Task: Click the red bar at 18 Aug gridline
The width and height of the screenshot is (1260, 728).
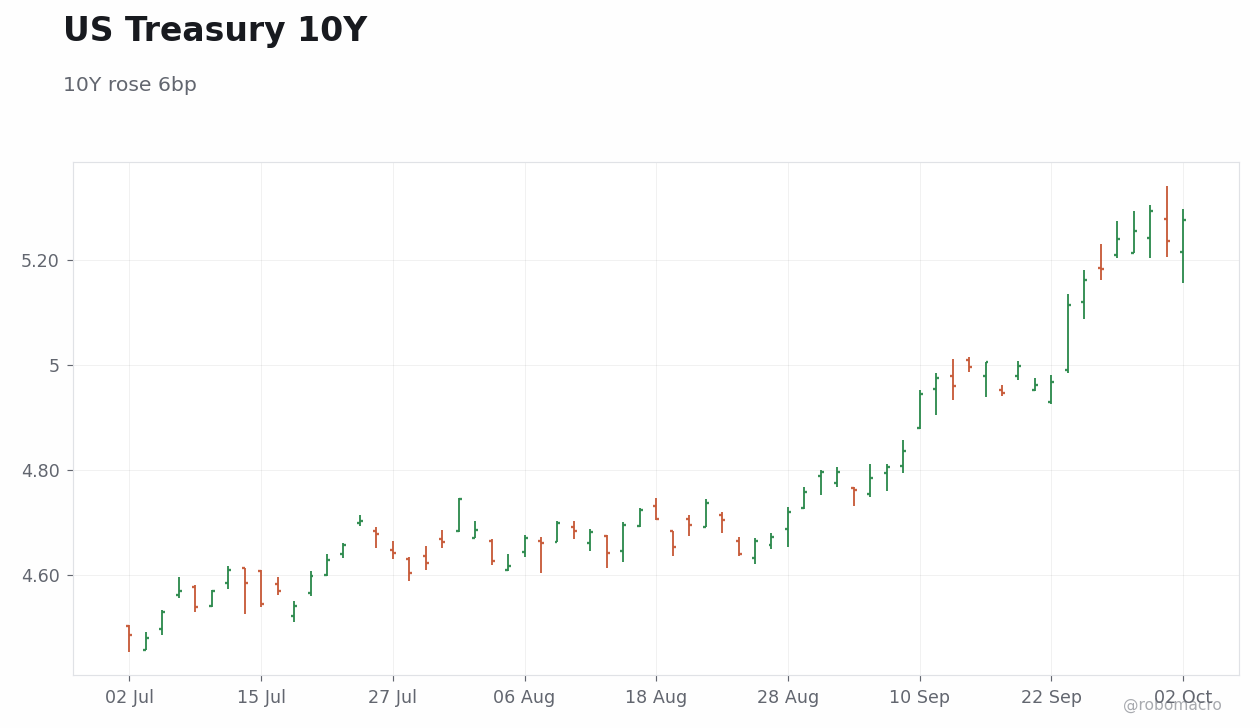Action: [656, 509]
